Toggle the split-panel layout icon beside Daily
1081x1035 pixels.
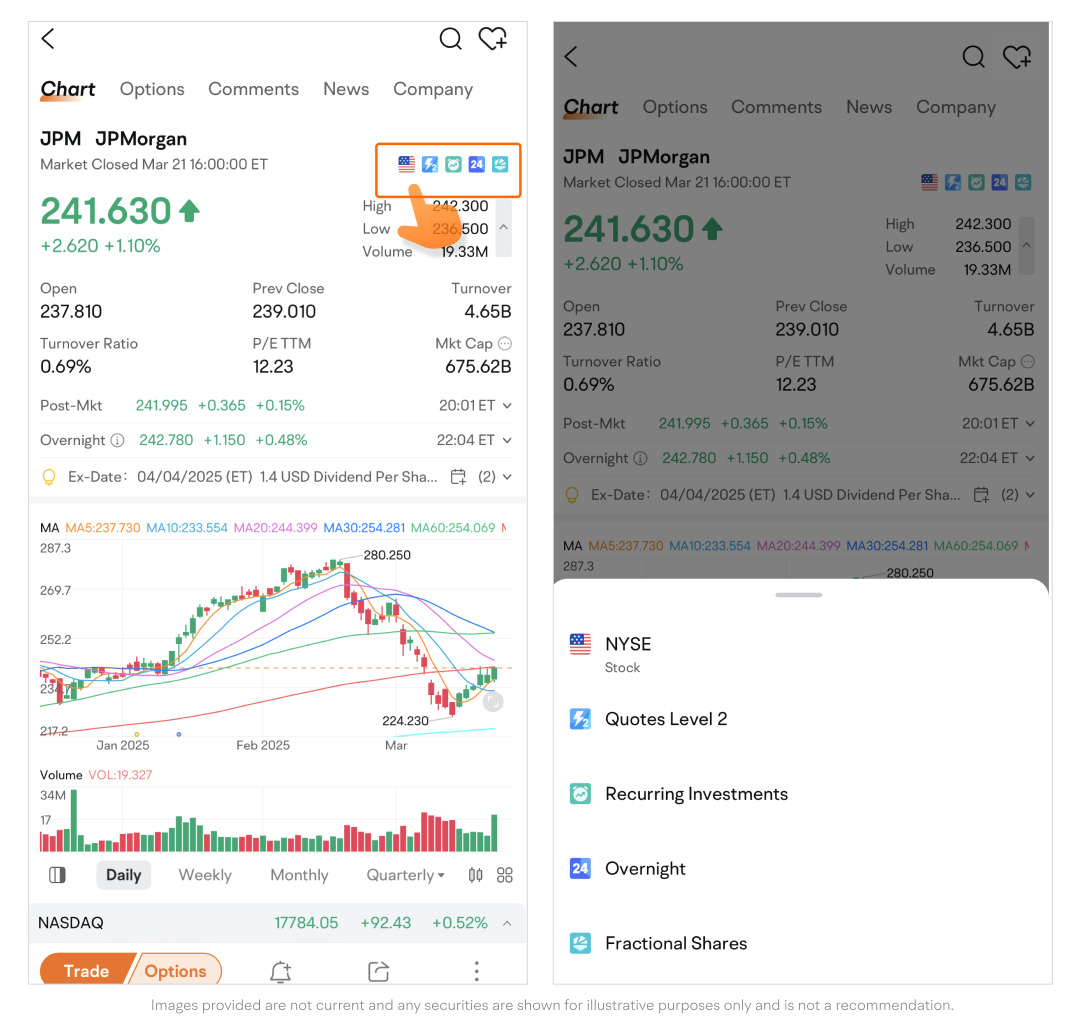click(57, 875)
